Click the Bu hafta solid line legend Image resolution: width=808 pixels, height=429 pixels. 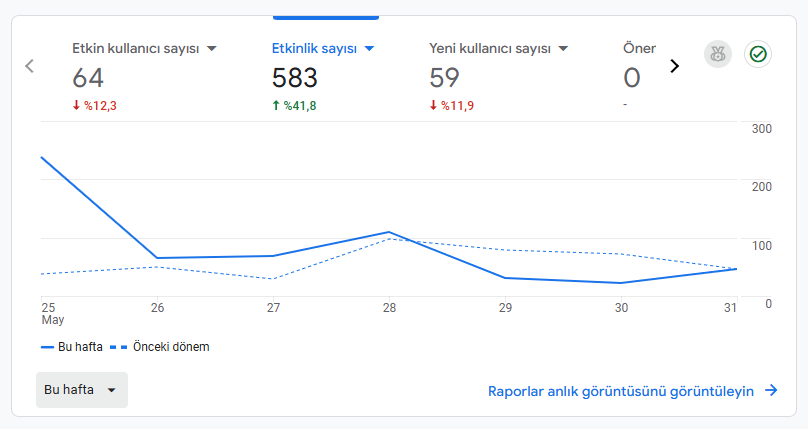coord(72,347)
